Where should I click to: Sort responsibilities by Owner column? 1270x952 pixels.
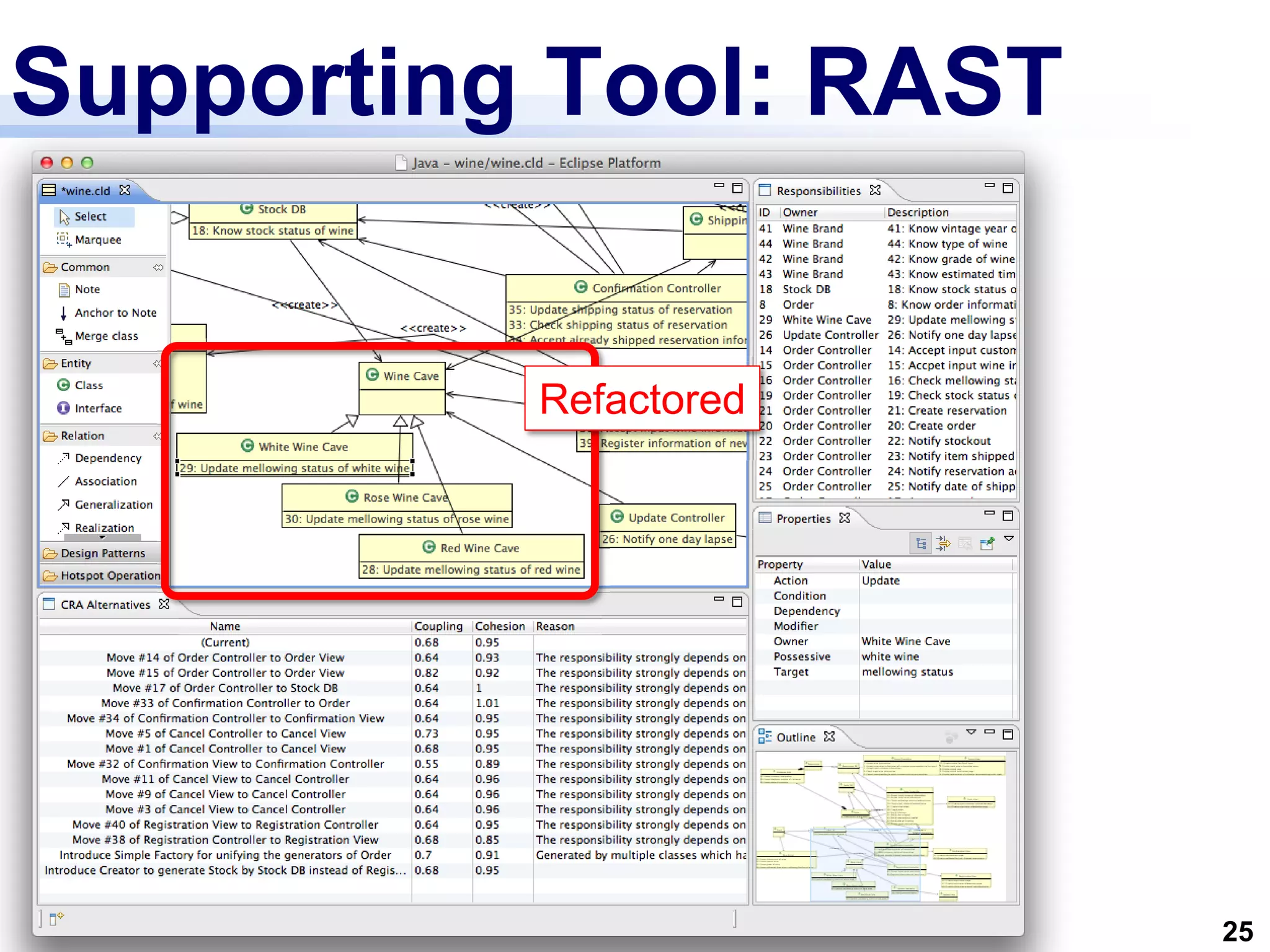point(832,212)
